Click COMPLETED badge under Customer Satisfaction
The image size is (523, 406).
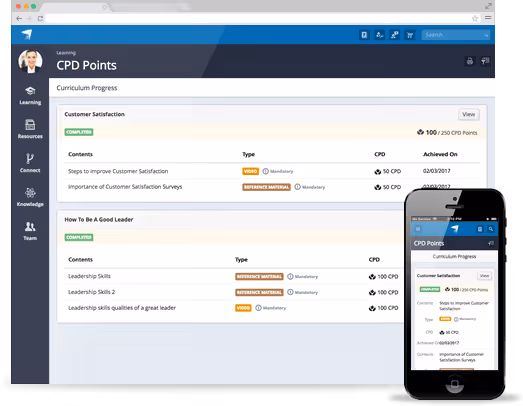point(79,132)
